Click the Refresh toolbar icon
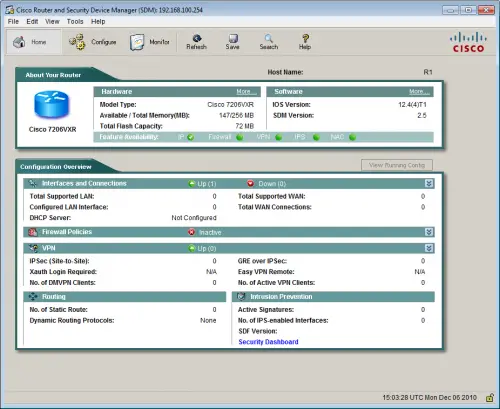The height and width of the screenshot is (409, 500). pyautogui.click(x=197, y=38)
